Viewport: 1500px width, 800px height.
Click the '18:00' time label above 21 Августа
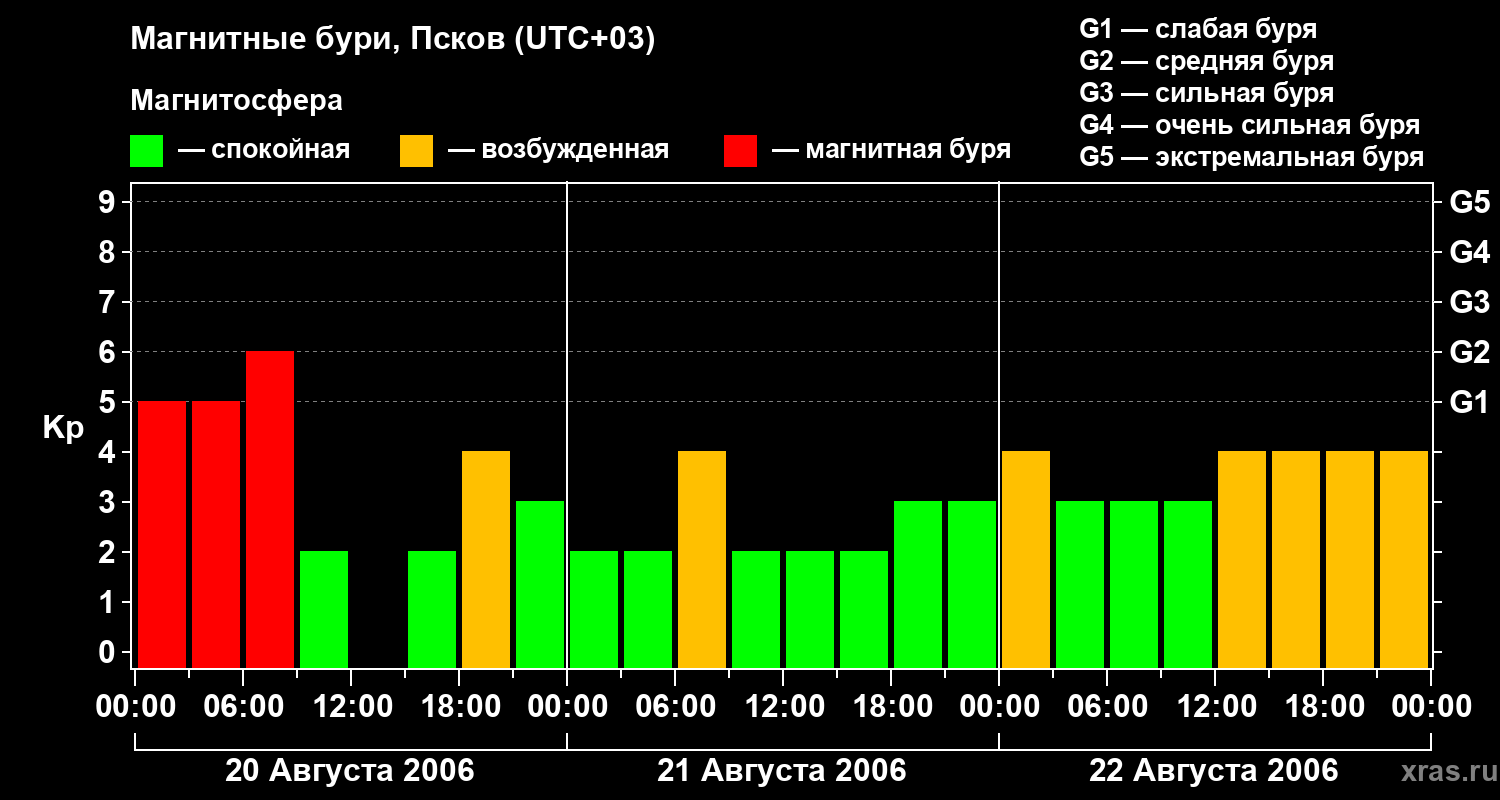tap(892, 707)
